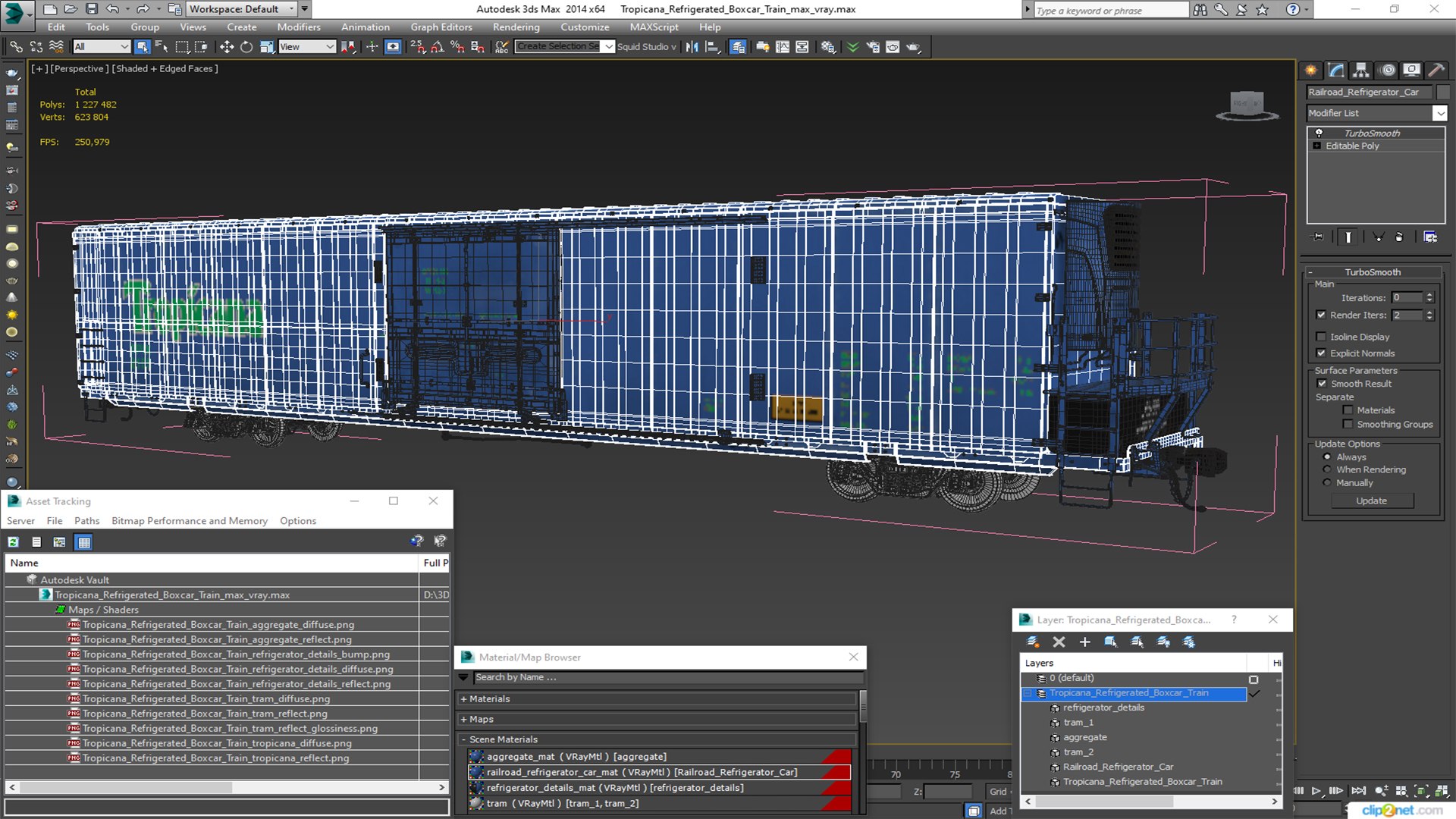Toggle TurboSmooth modifier lightbulb on/off
The height and width of the screenshot is (819, 1456).
click(1319, 133)
